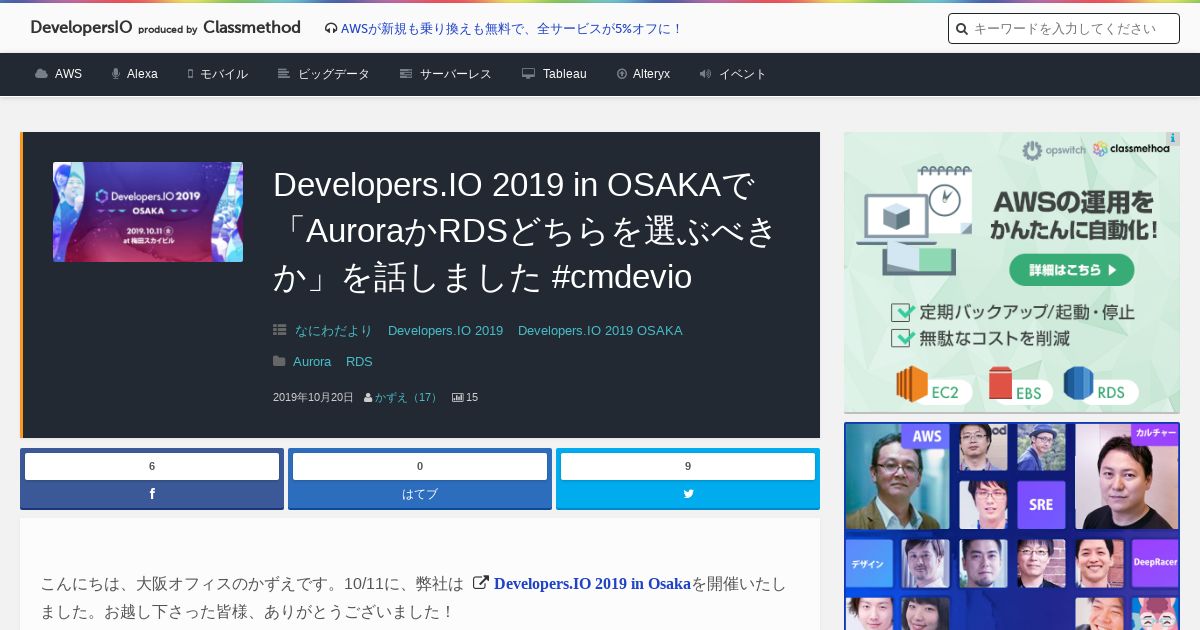The image size is (1200, 630).
Task: Click the EBS icon in the ad
Action: pos(1001,384)
